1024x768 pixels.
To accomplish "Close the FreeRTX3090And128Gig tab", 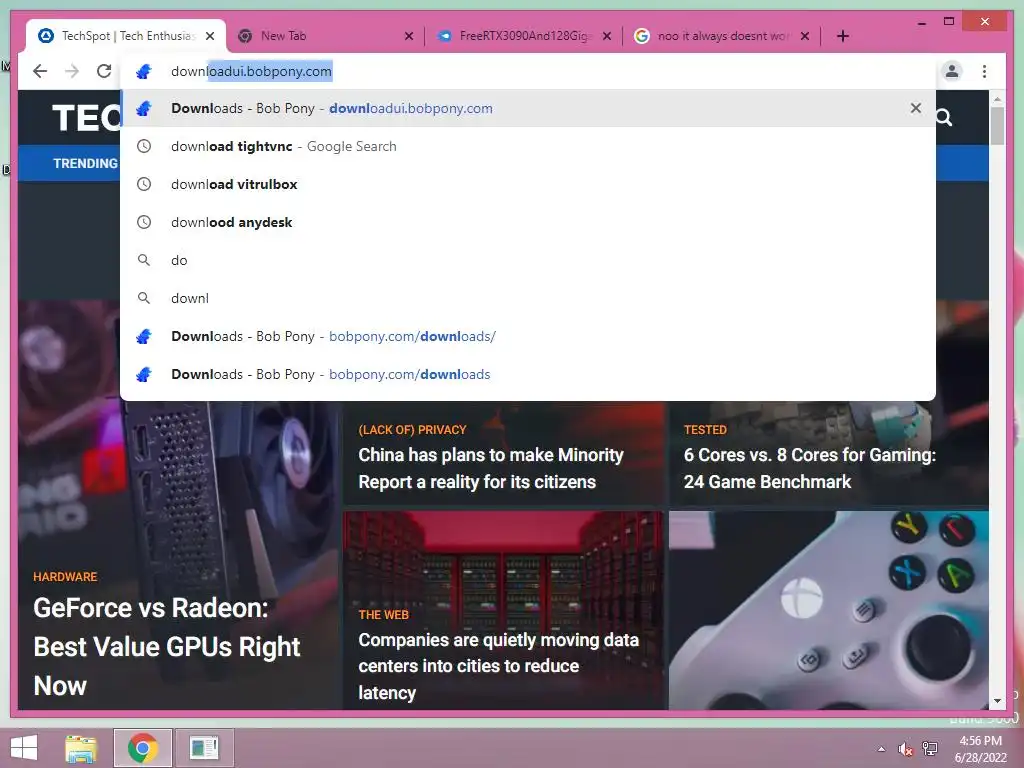I will coord(607,36).
